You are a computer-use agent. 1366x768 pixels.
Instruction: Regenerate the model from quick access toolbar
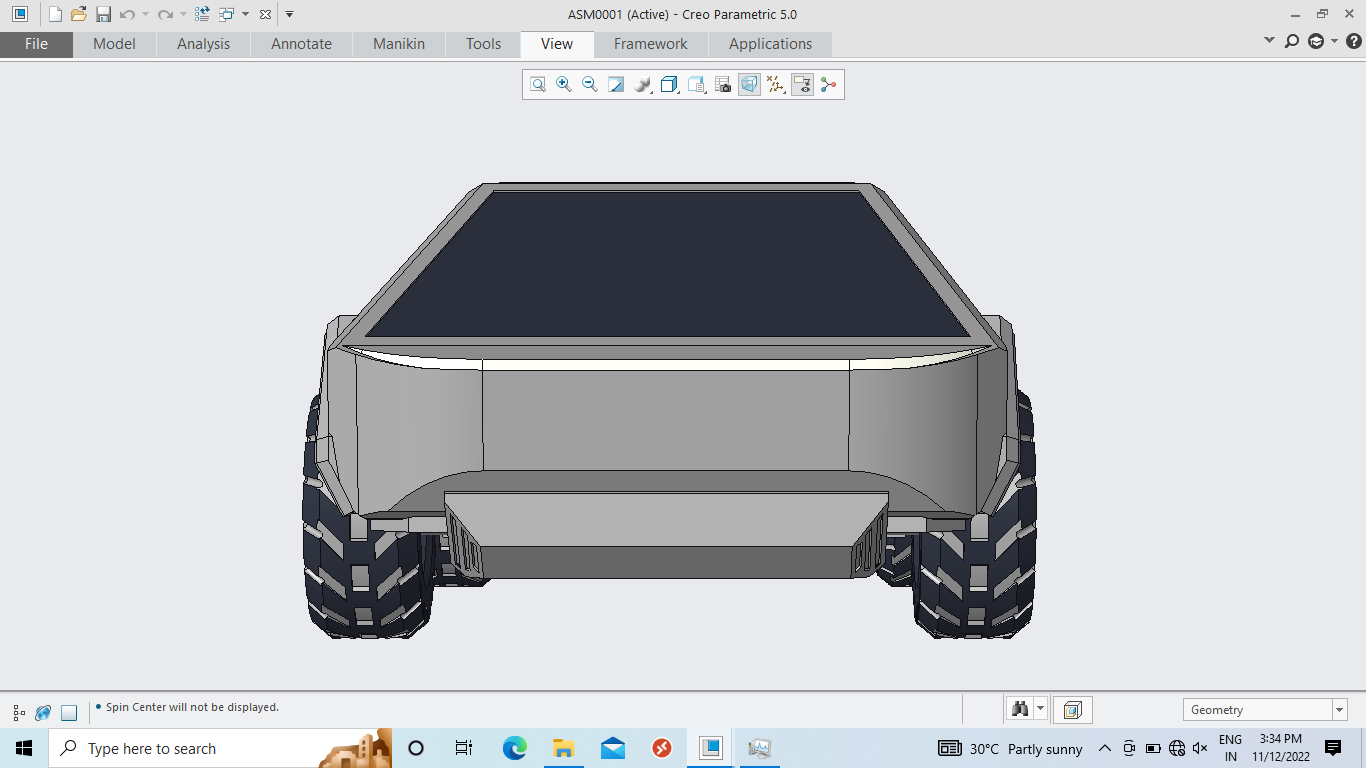(202, 14)
